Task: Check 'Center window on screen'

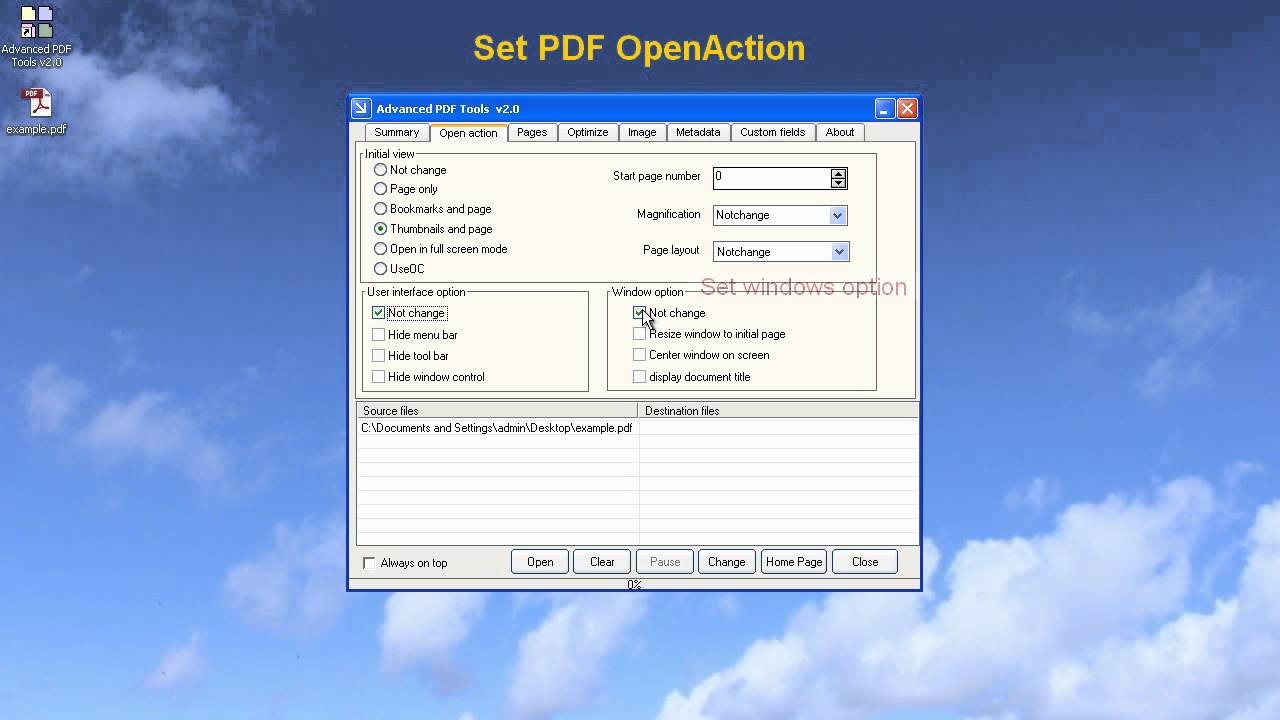Action: coord(640,355)
